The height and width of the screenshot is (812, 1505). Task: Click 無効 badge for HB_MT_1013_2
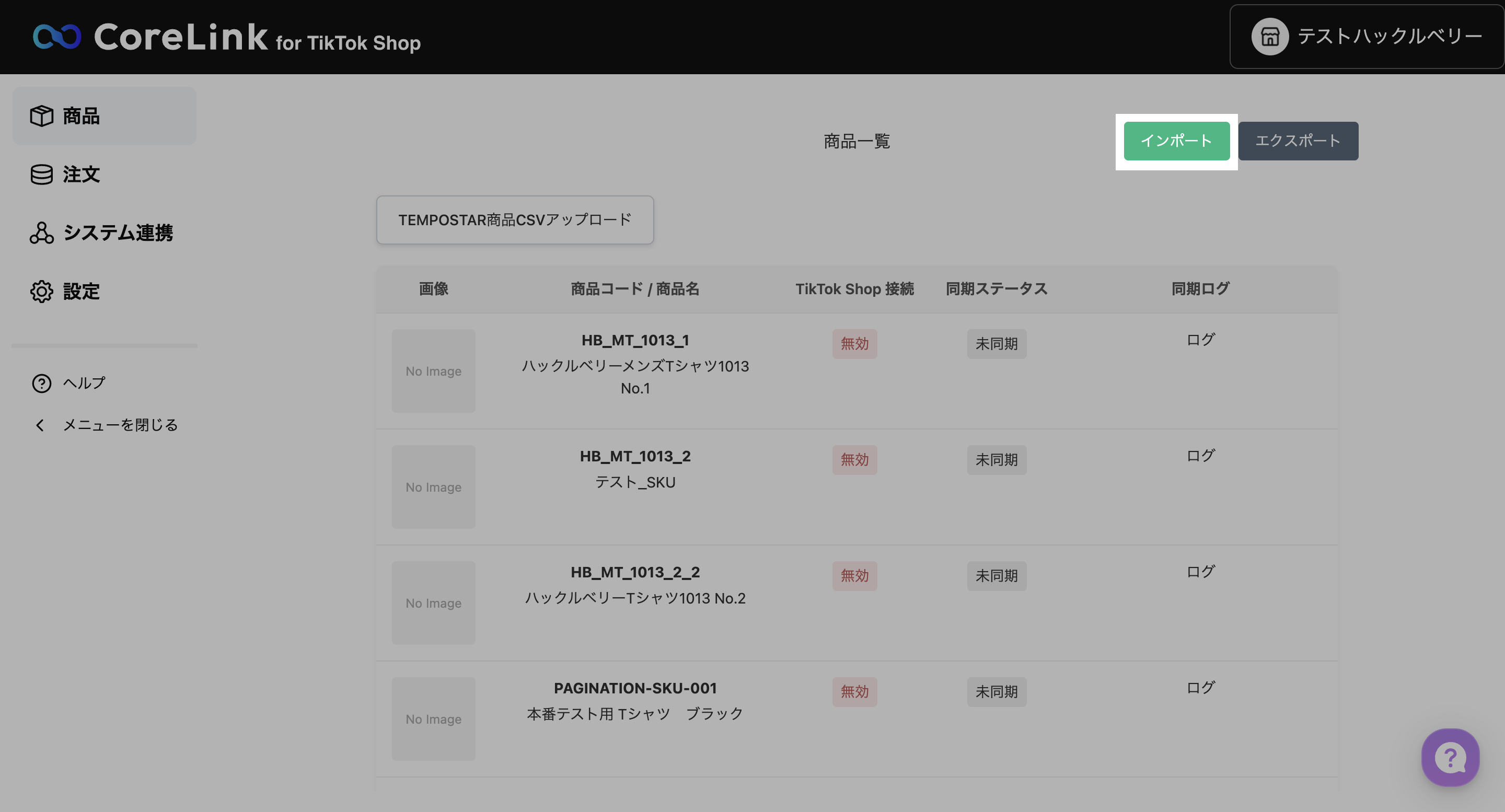854,460
